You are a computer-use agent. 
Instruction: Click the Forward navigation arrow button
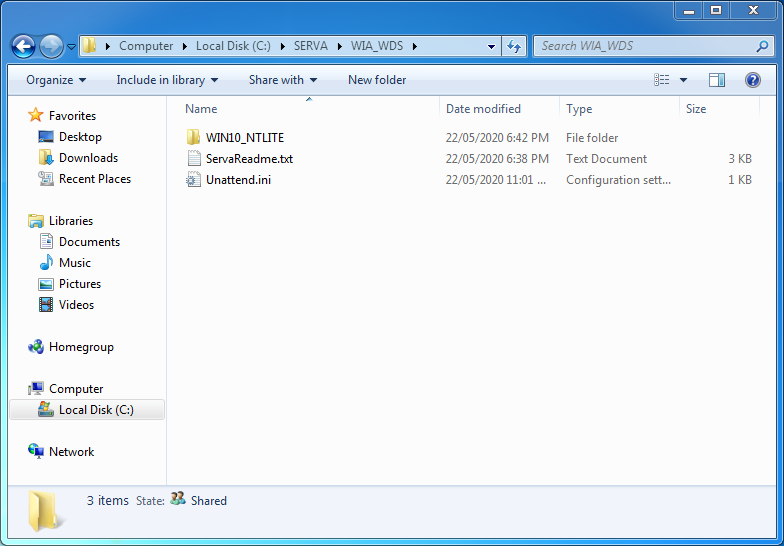(x=51, y=47)
